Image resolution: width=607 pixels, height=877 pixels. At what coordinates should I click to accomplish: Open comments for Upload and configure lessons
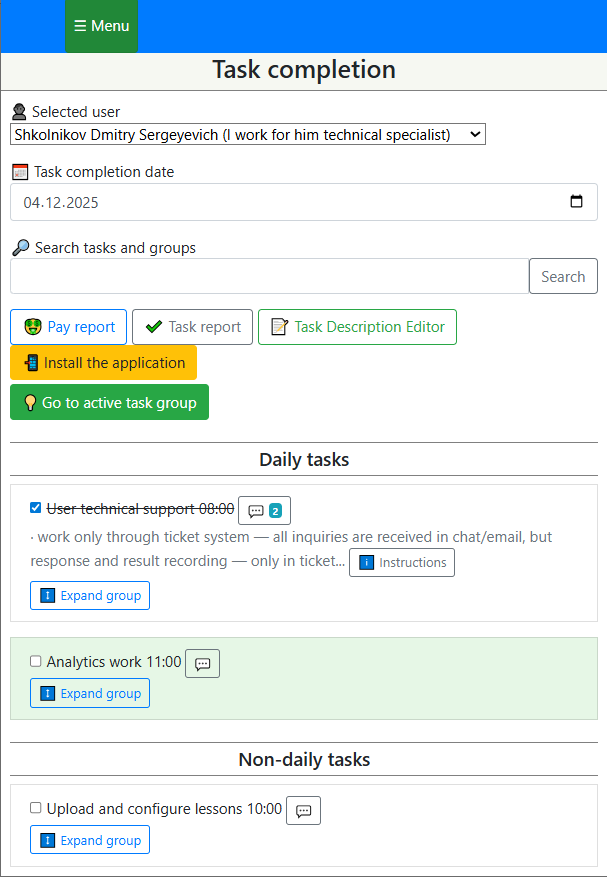303,810
